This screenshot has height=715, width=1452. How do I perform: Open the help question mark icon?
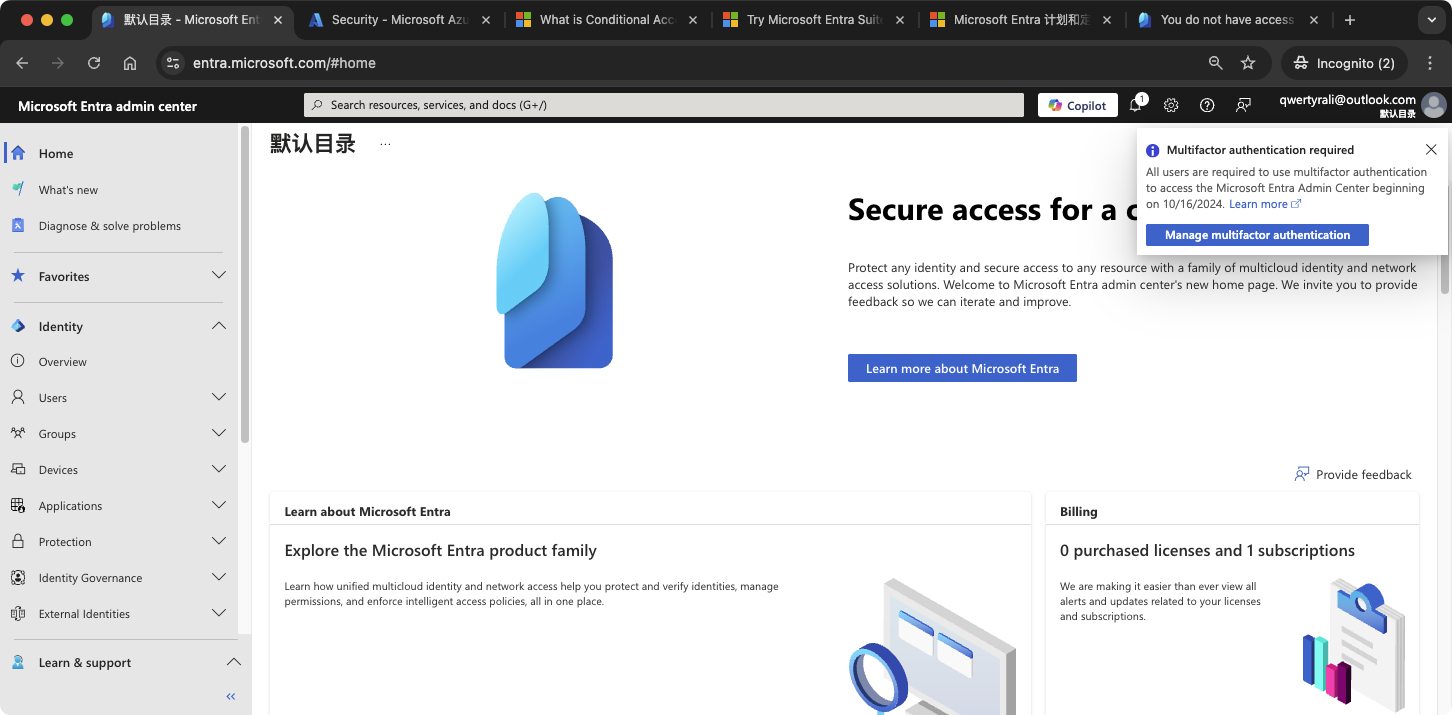[1207, 105]
